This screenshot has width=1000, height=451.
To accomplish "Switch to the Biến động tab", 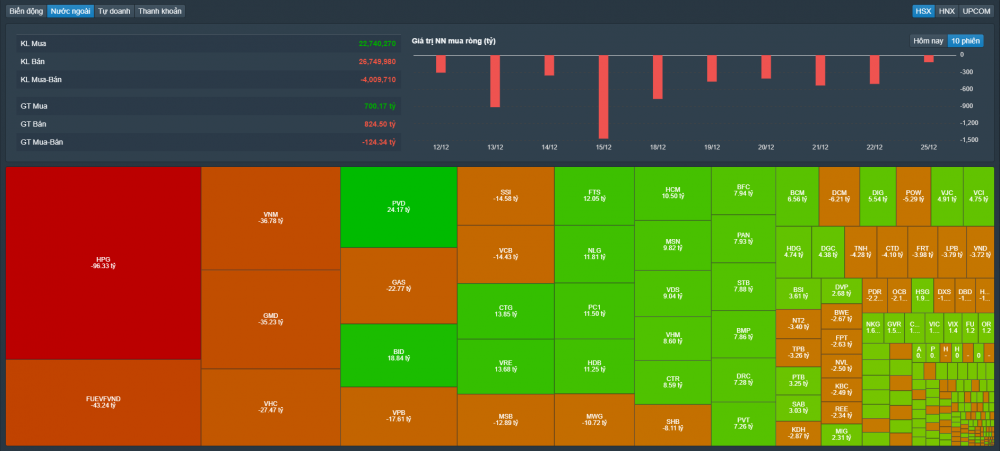I will click(26, 11).
